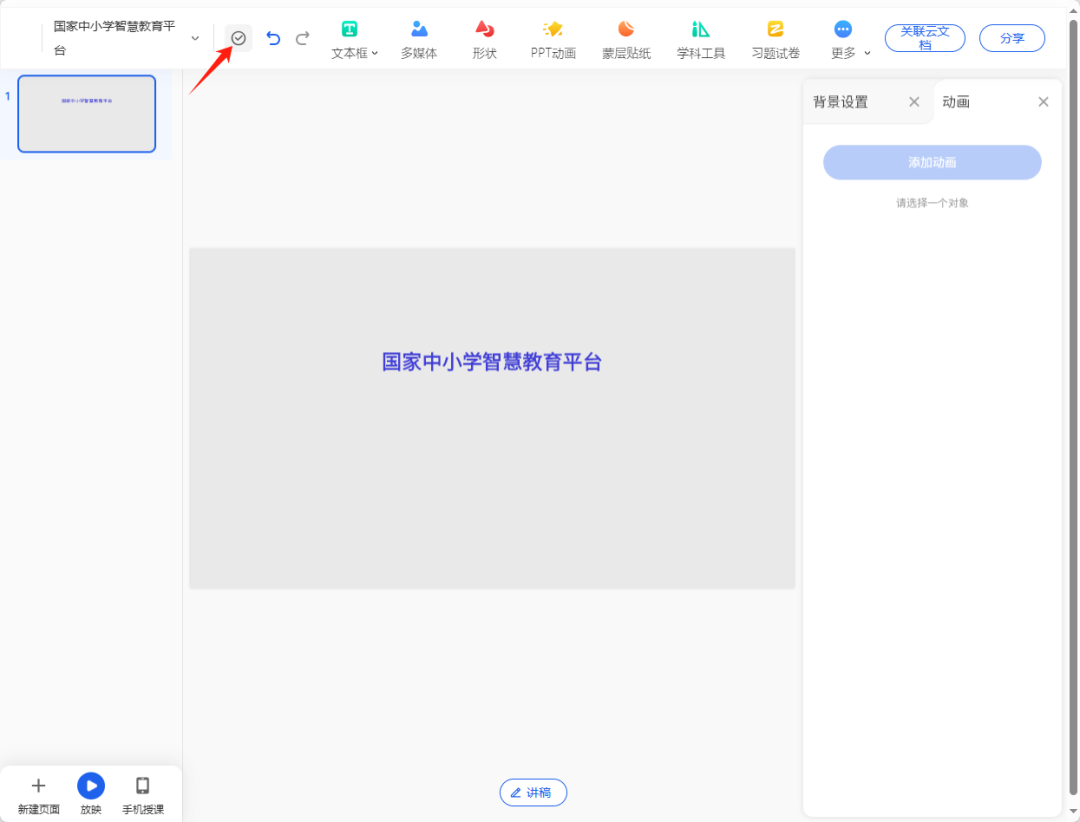
Task: Open the 讲稿 speaker notes
Action: 532,792
